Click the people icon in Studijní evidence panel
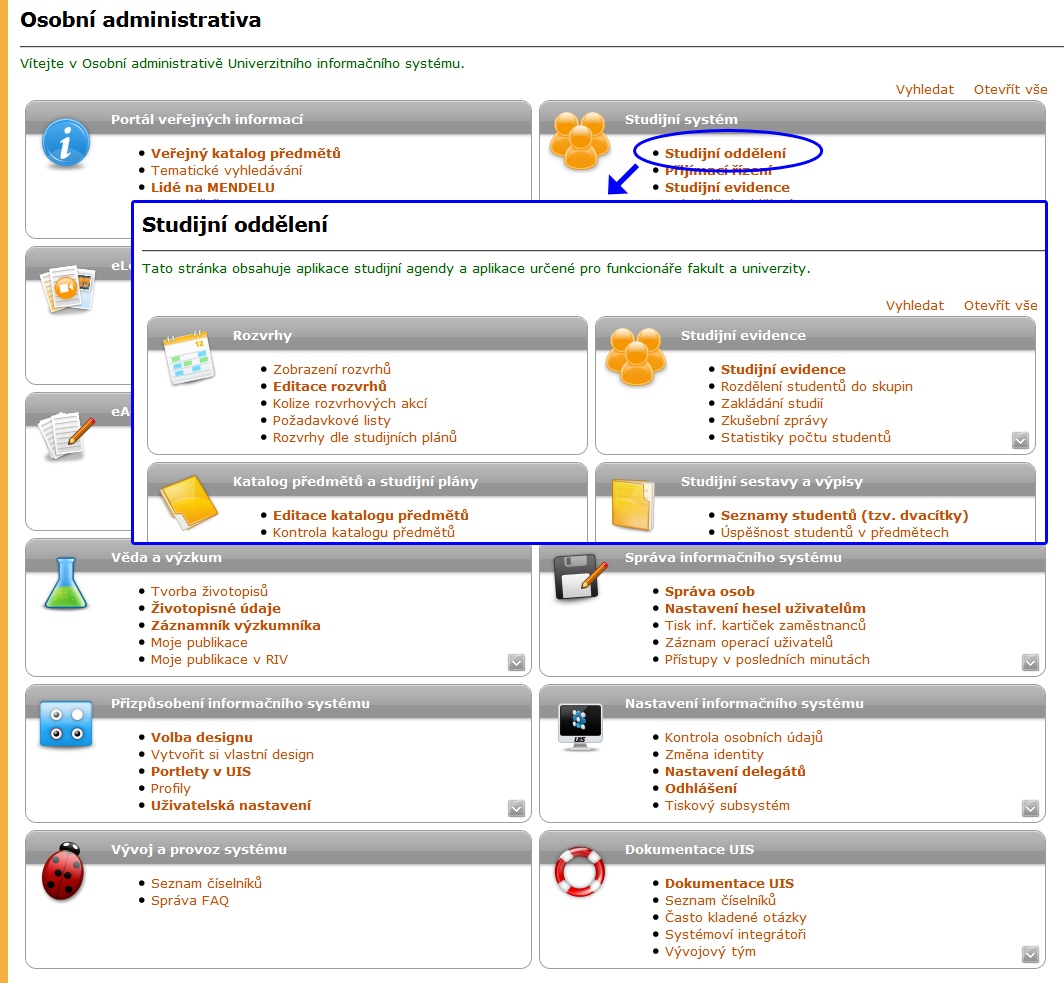 coord(636,357)
